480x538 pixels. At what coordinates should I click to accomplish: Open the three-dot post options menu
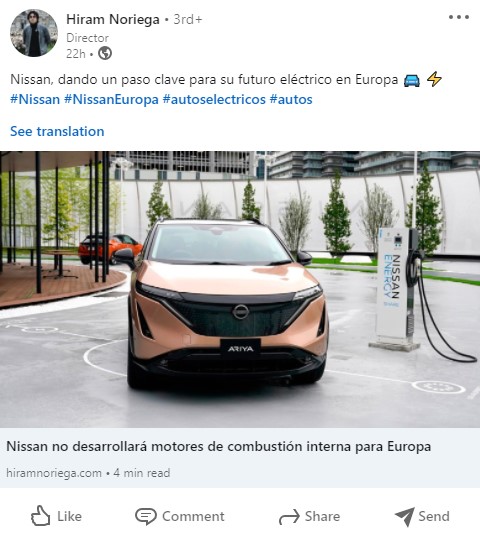459,17
